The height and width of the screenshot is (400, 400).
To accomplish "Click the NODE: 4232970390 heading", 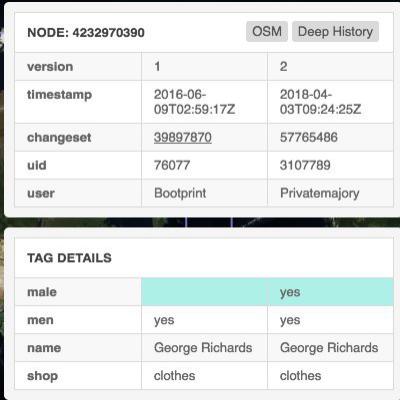I will coord(86,33).
